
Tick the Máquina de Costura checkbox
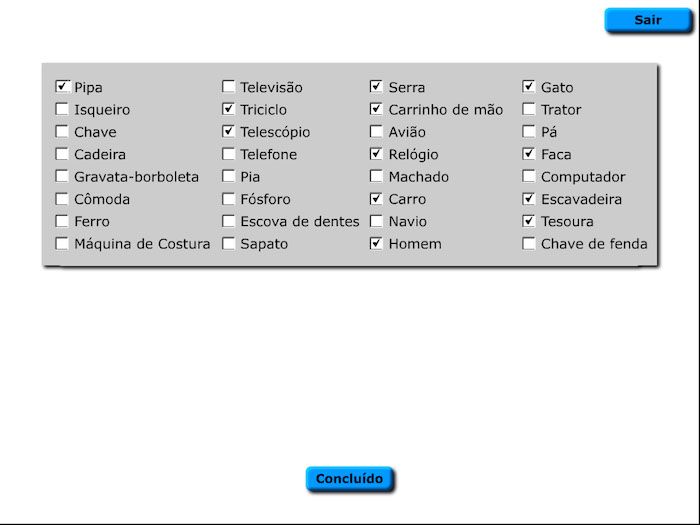tap(62, 243)
